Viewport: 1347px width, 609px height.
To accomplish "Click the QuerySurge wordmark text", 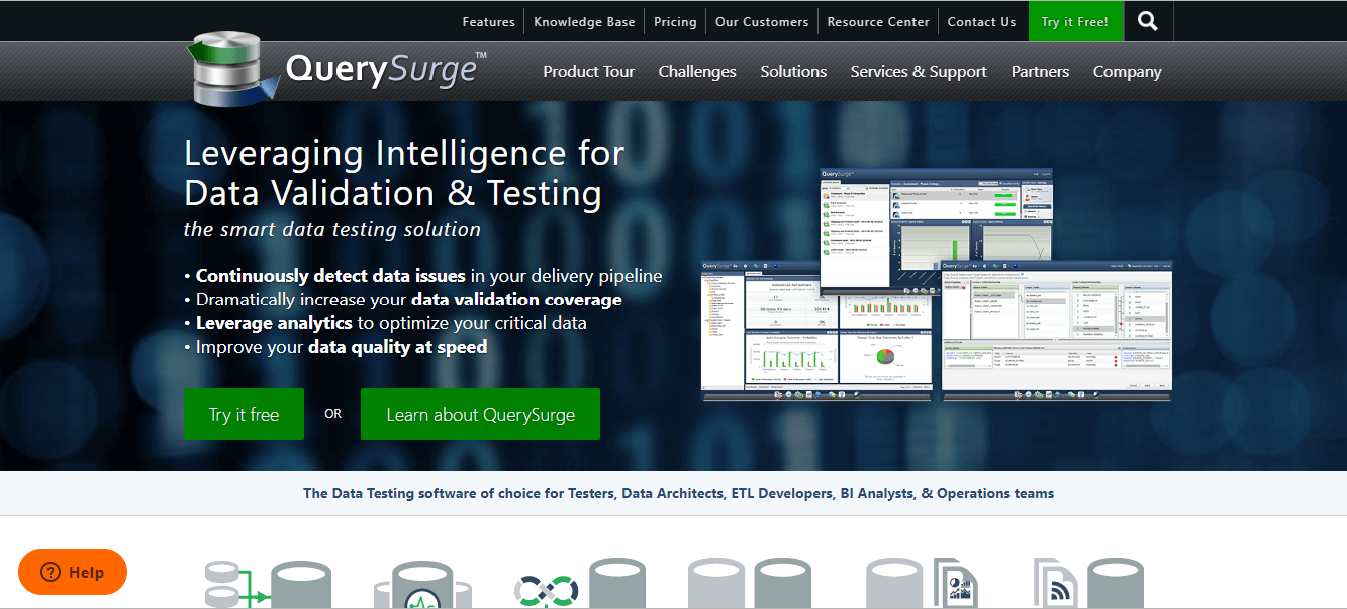I will pos(384,69).
